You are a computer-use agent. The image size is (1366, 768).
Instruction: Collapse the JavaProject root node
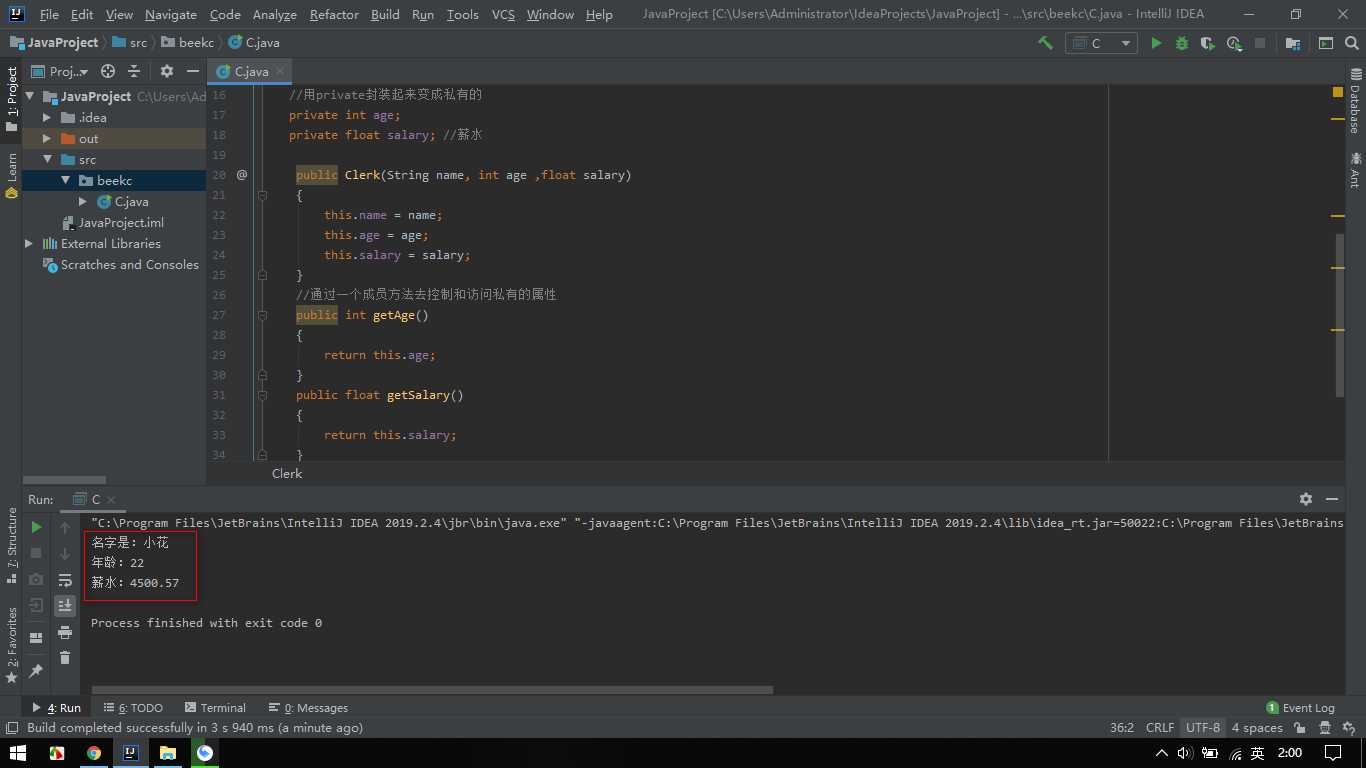[30, 96]
